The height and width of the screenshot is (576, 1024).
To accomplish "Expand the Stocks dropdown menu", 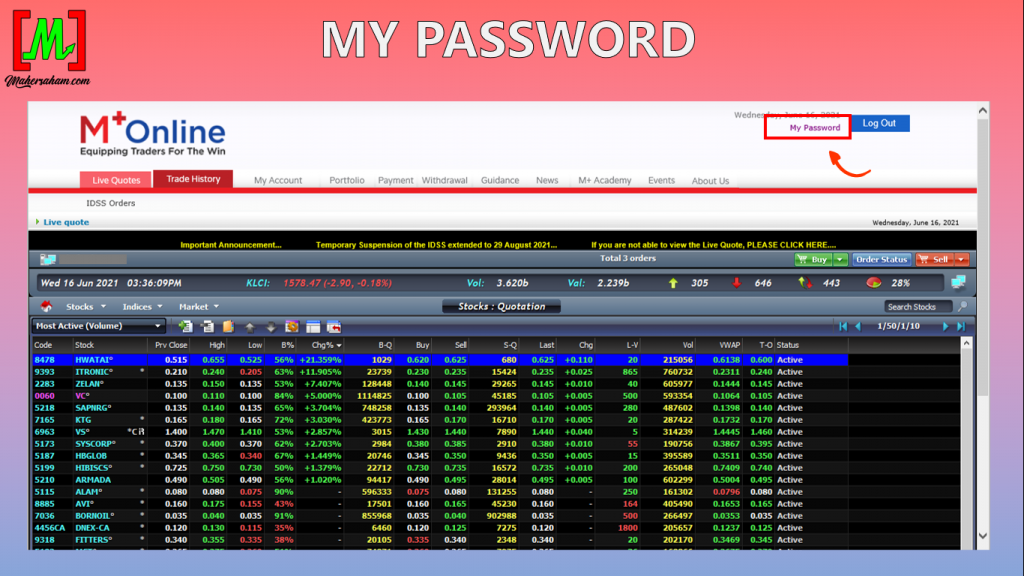I will click(85, 307).
